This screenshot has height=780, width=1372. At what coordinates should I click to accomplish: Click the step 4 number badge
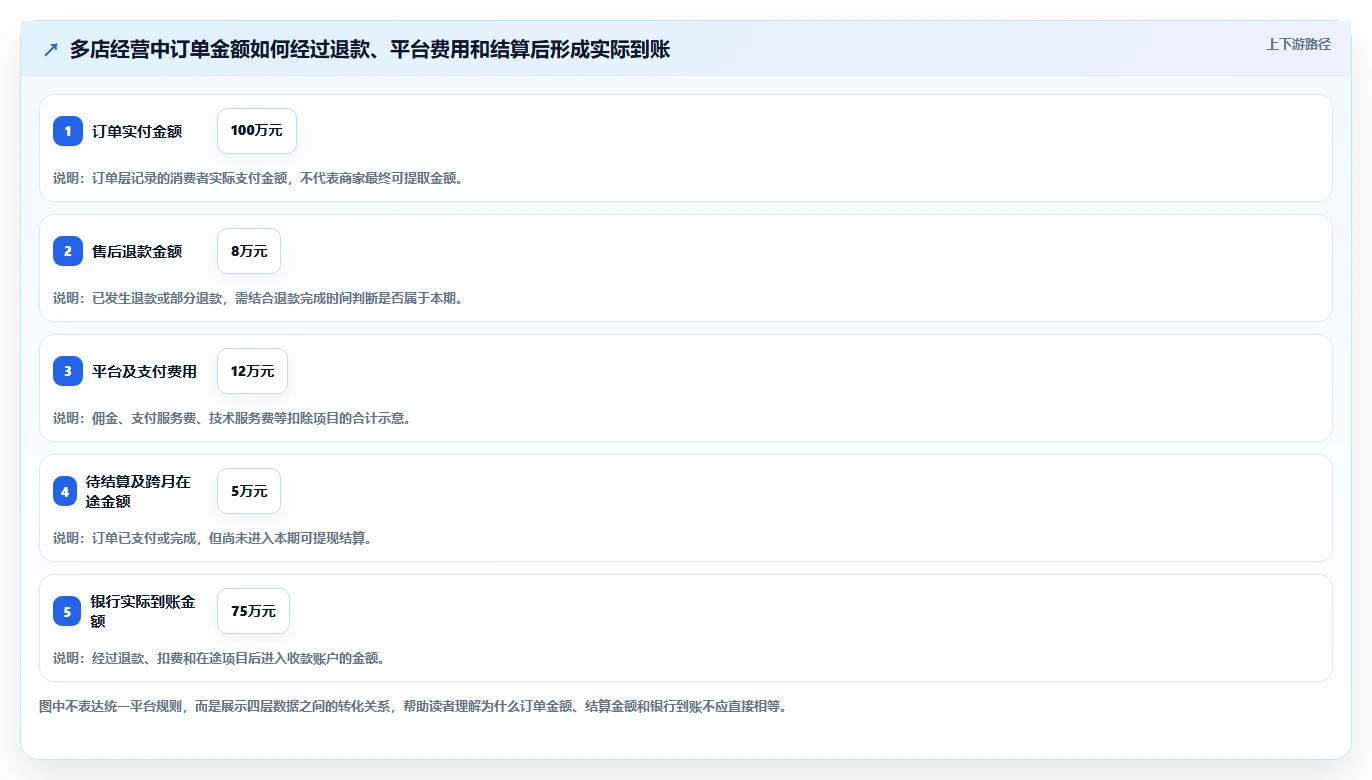coord(65,491)
